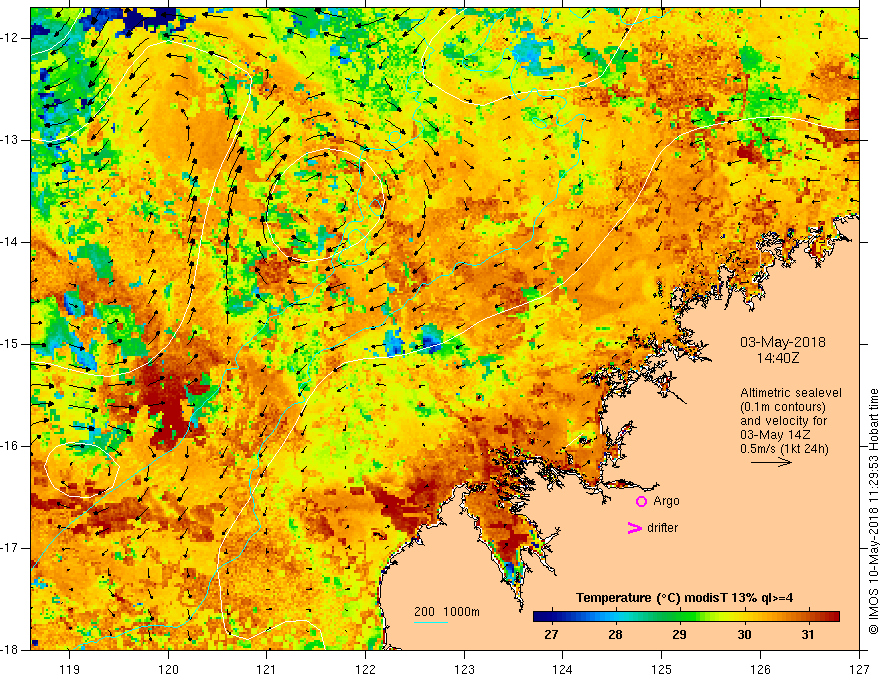Screen dimensions: 880x680
Task: Click the cyan 200m depth contour legend line
Action: point(430,622)
